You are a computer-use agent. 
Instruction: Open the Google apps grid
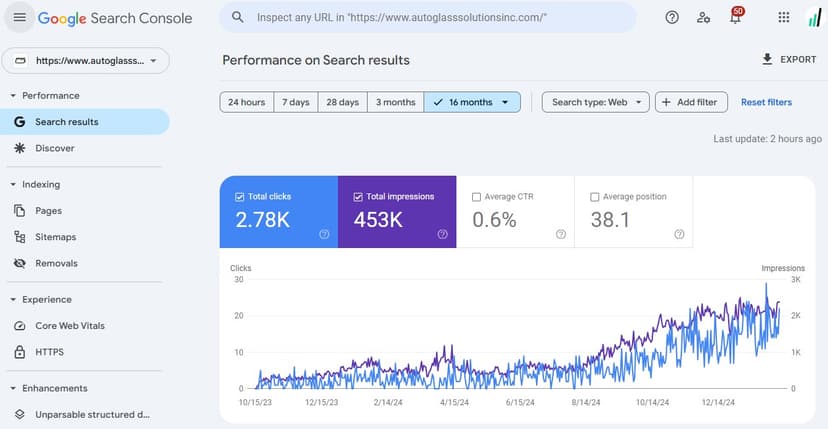783,18
